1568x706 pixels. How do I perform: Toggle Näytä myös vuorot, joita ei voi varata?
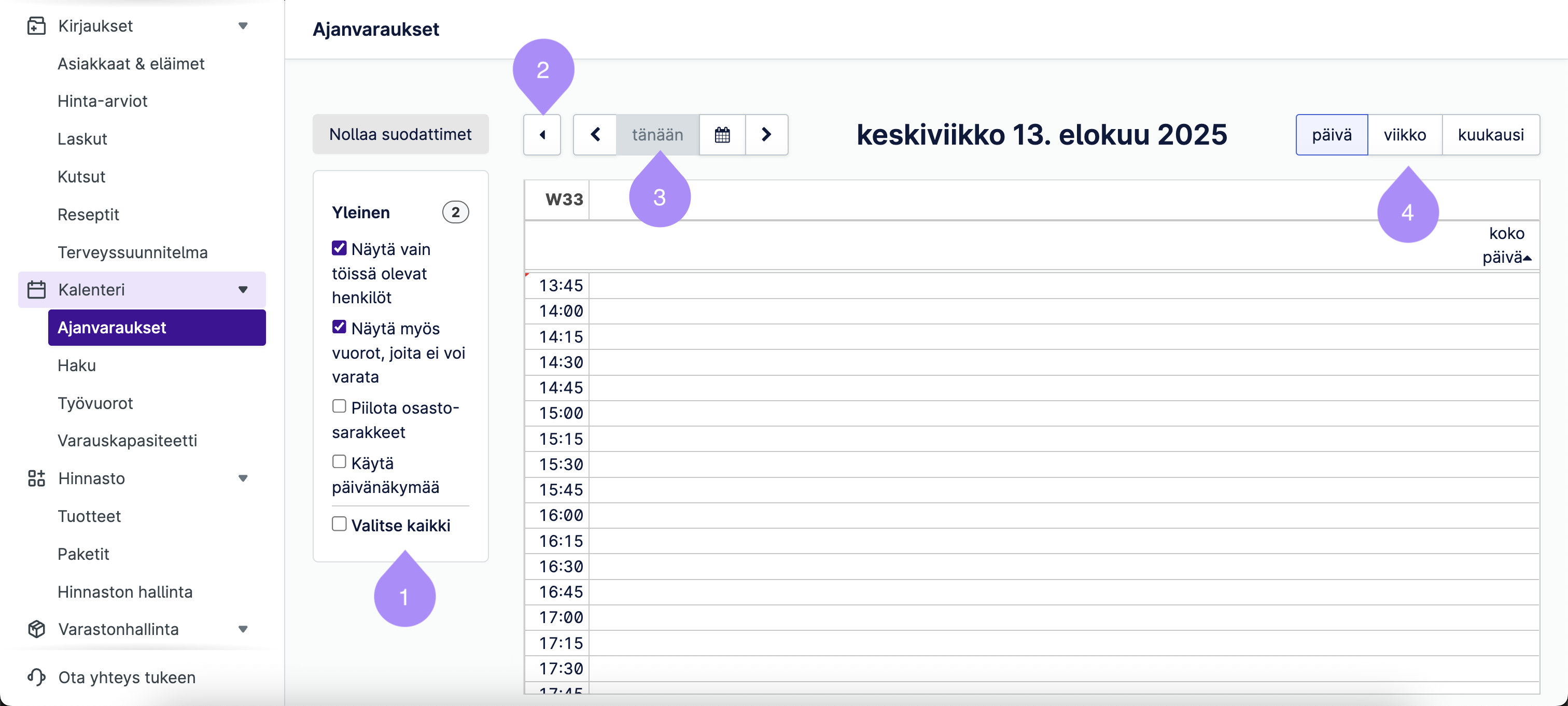coord(339,328)
